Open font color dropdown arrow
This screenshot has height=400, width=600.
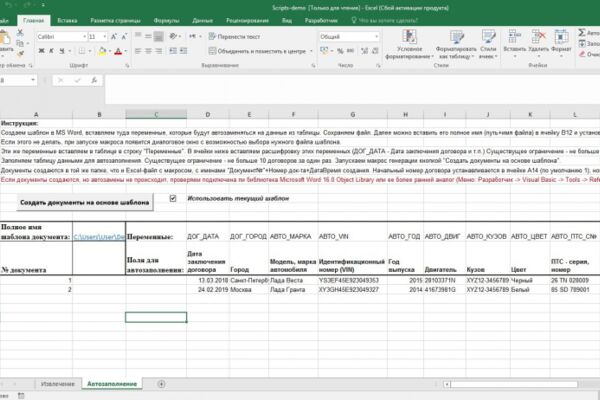pos(126,51)
